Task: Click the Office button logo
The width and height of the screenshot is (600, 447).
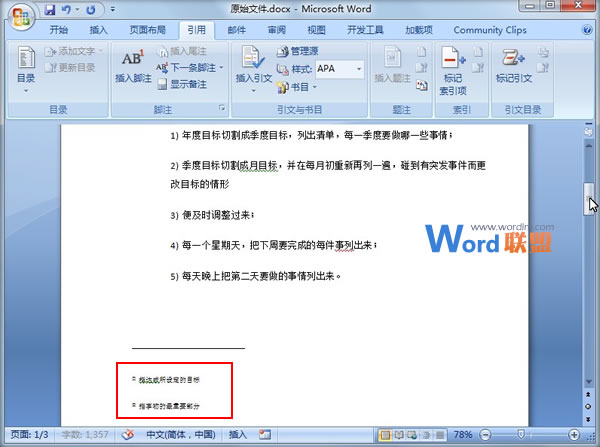Action: 21,17
